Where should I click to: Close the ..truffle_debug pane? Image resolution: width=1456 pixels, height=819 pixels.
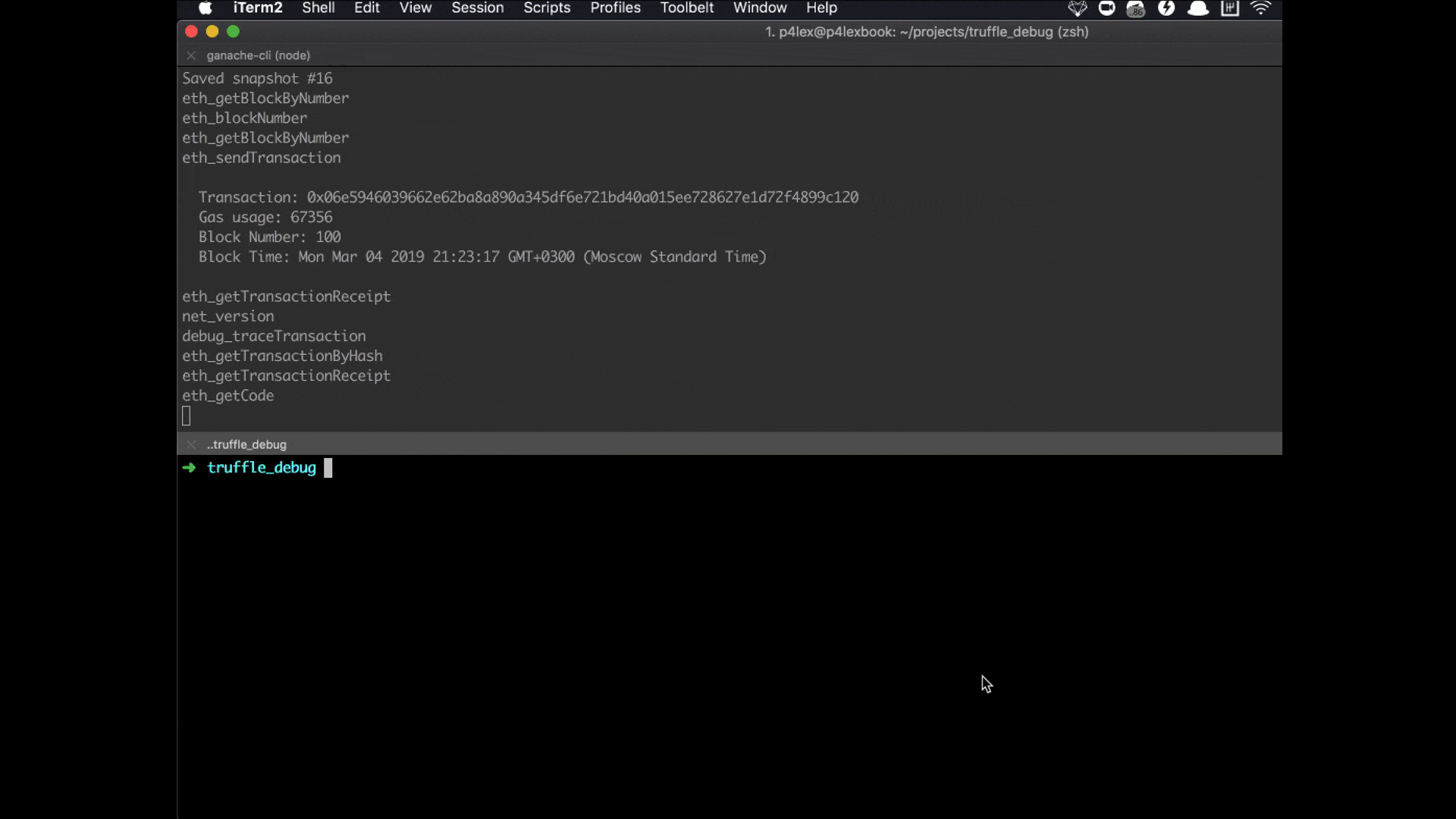pos(191,444)
